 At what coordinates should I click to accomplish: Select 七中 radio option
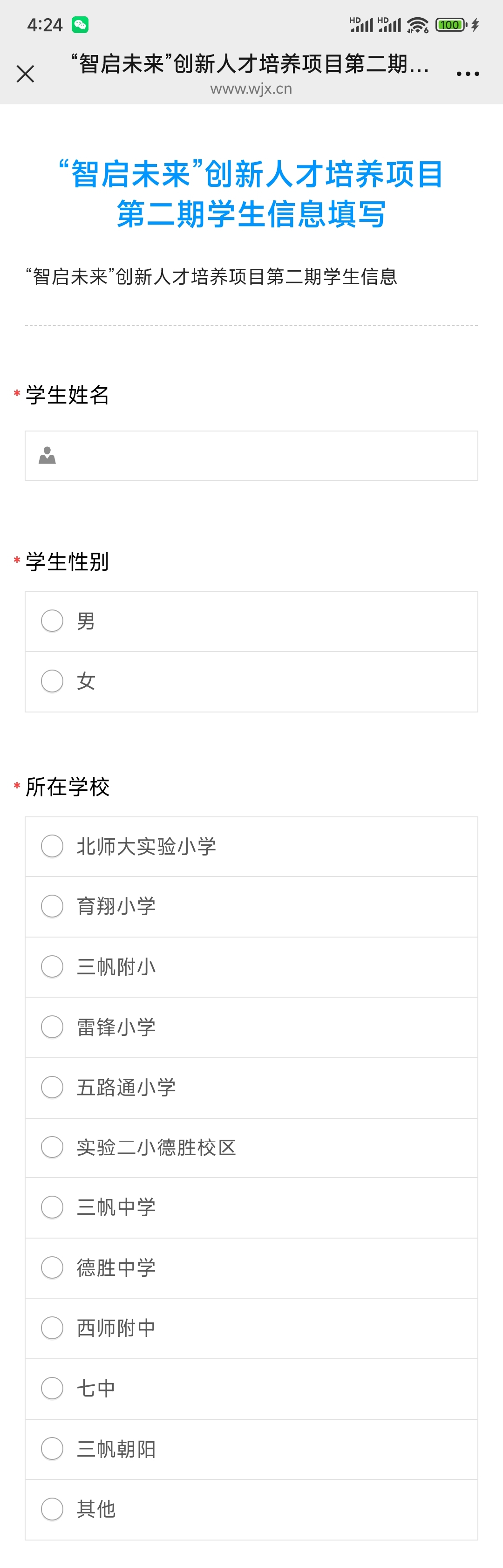[x=52, y=1389]
